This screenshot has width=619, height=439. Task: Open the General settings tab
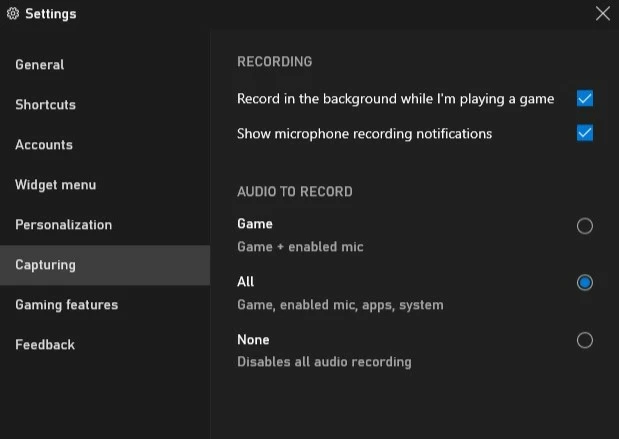pos(40,65)
